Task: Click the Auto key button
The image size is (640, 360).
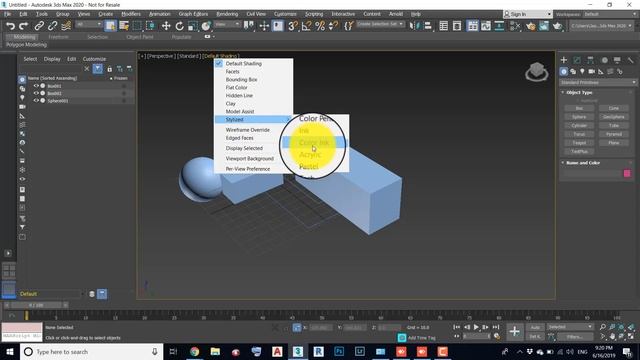Action: click(535, 327)
